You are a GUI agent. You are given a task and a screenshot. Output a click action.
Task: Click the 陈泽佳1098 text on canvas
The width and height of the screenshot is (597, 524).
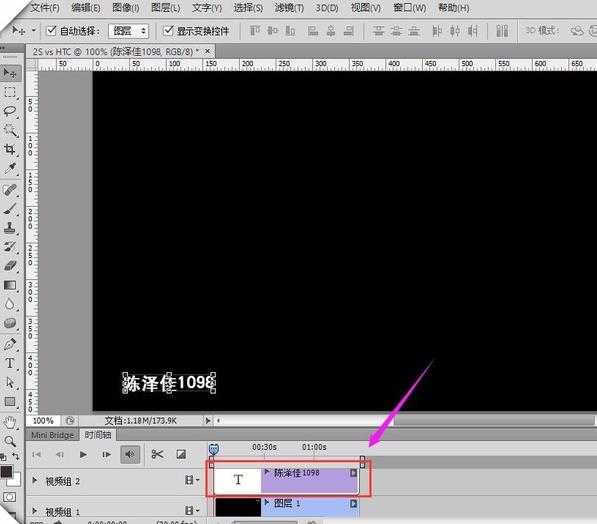click(169, 383)
